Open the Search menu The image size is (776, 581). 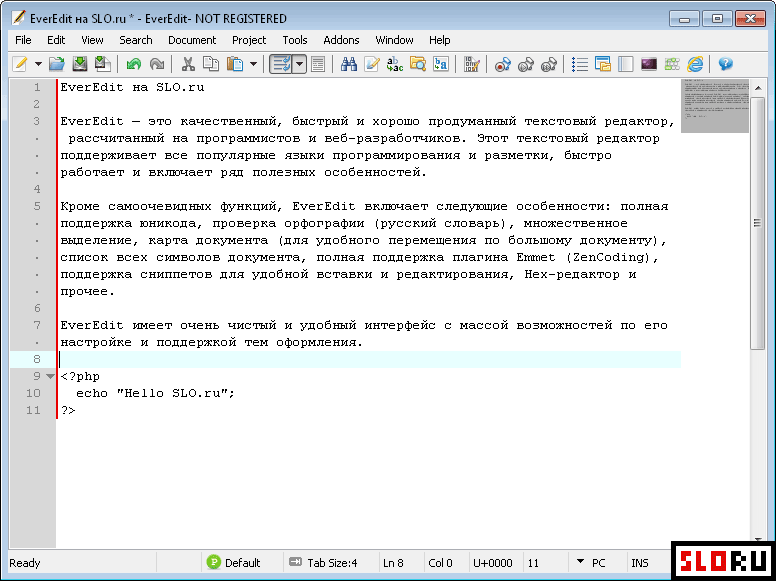[x=136, y=40]
